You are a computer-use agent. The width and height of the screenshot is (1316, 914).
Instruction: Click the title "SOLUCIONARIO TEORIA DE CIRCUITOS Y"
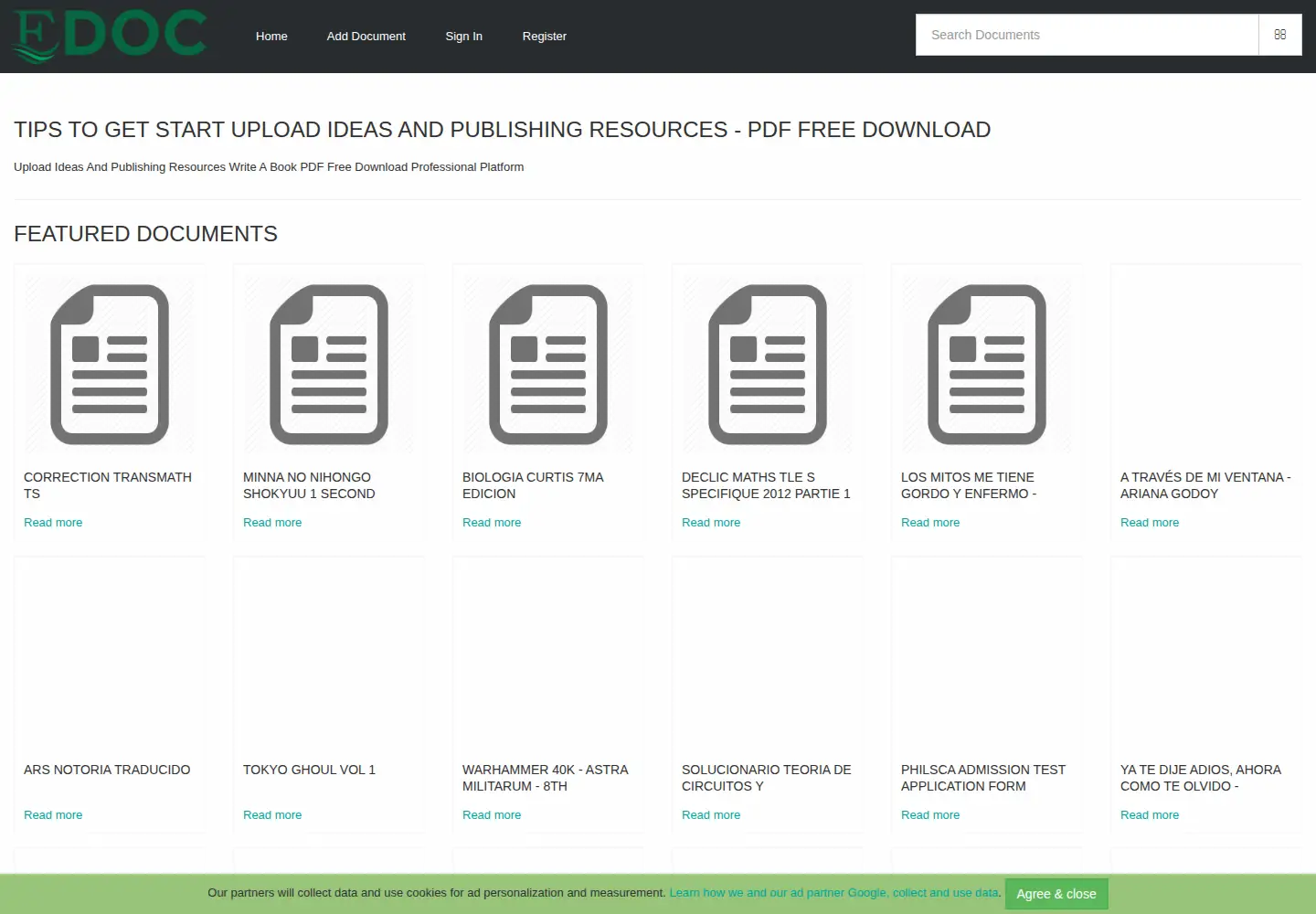(x=767, y=778)
